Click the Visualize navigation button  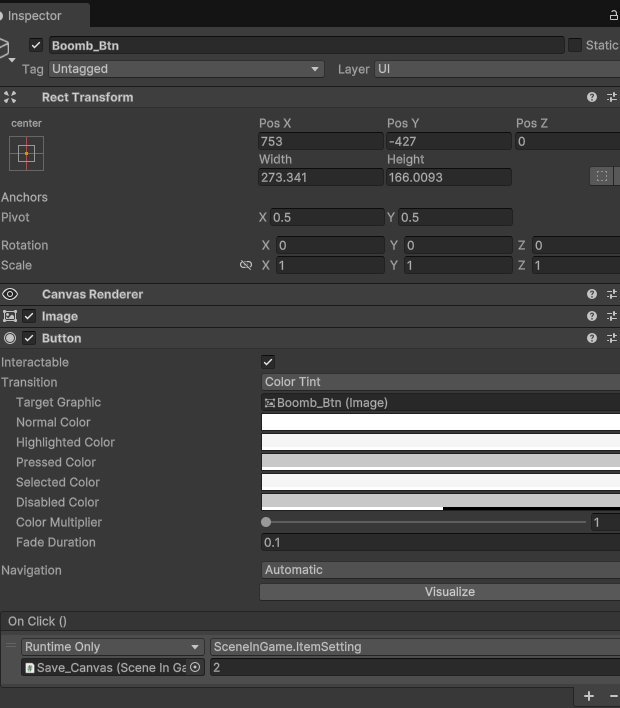(440, 592)
